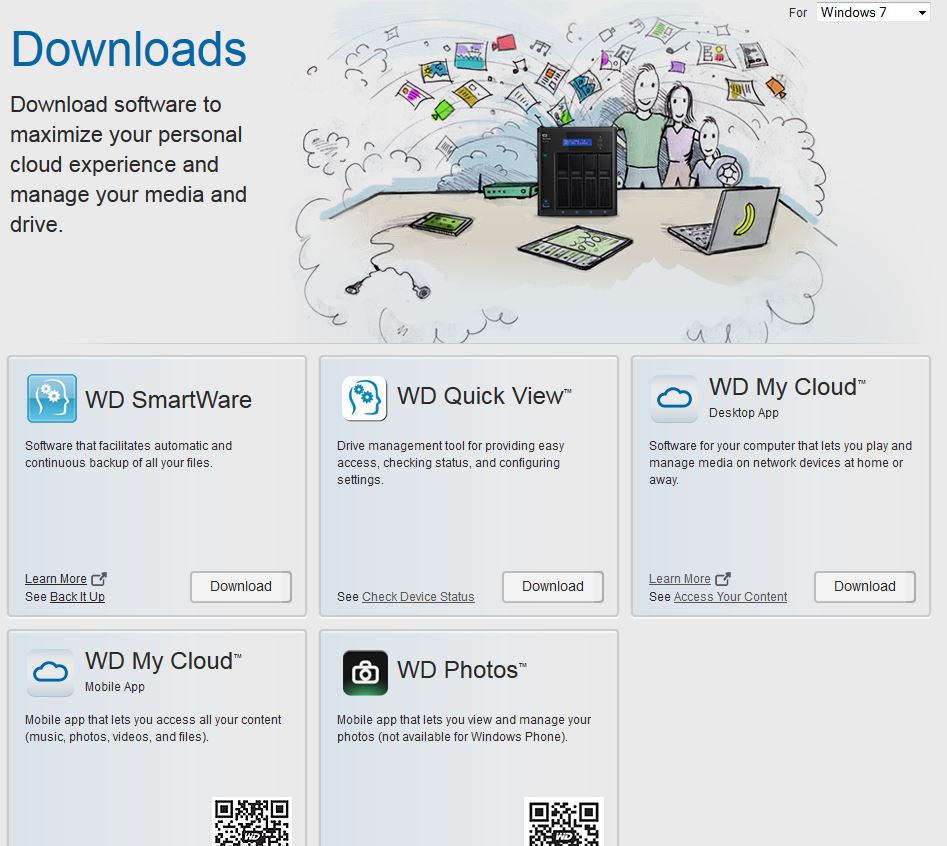Click the WD Photos mobile app description

click(464, 728)
